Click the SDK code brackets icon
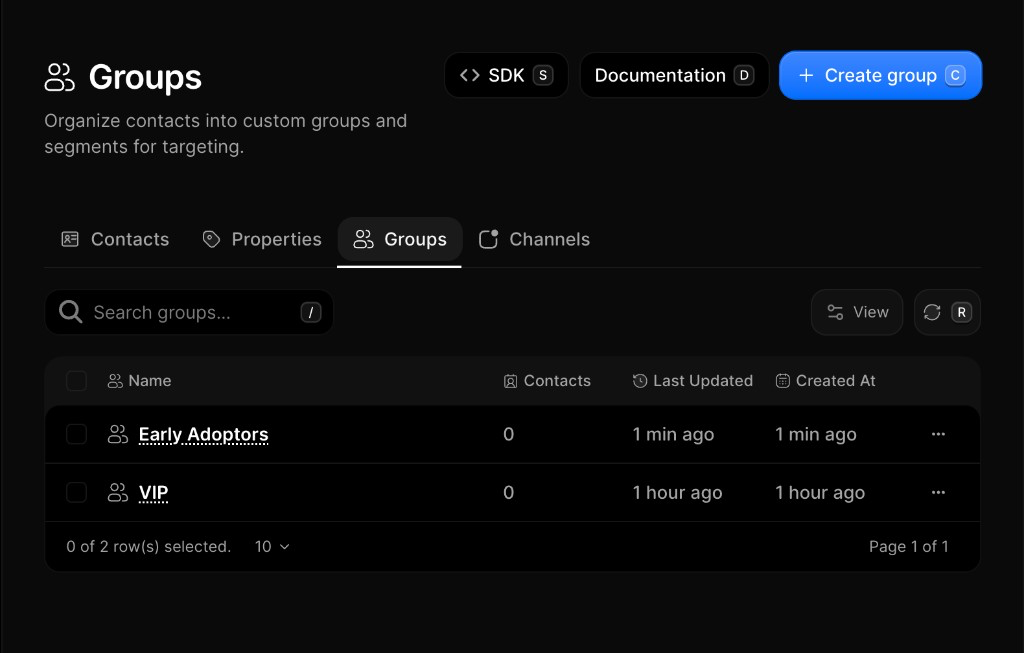Screen dimensions: 1024x653 coord(470,75)
